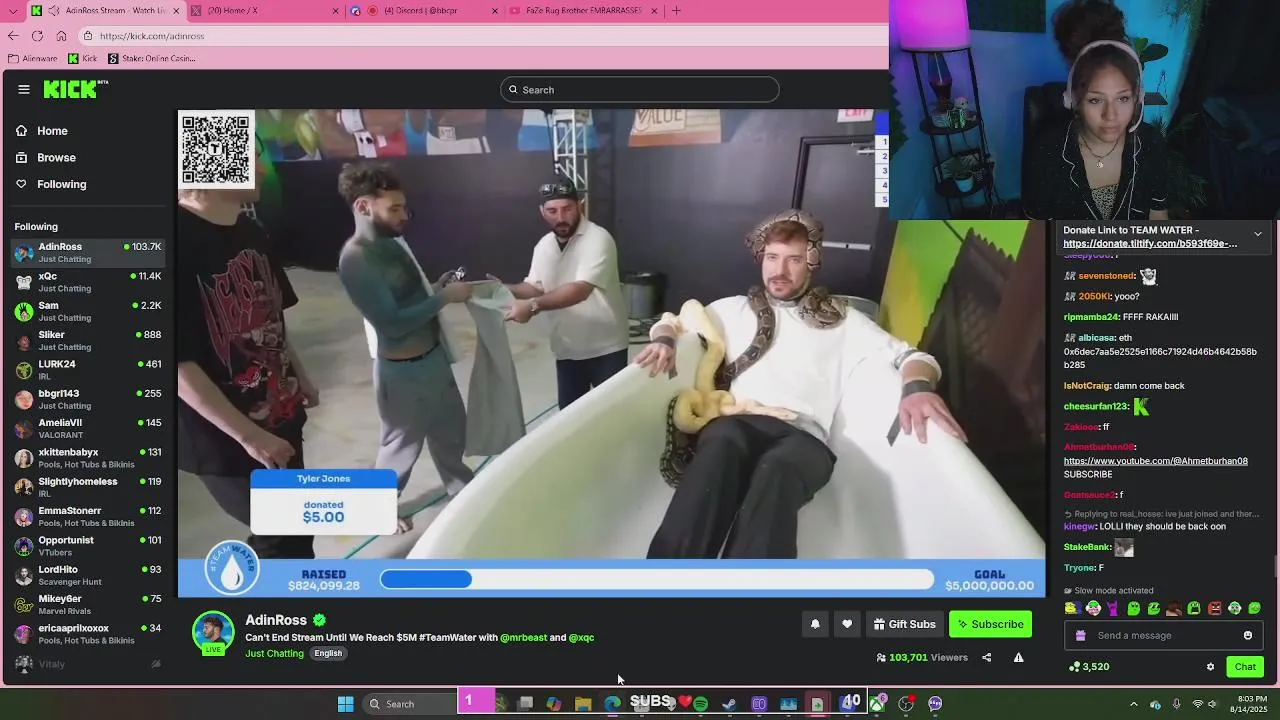This screenshot has height=720, width=1280.
Task: Click the Kick logo
Action: [74, 89]
